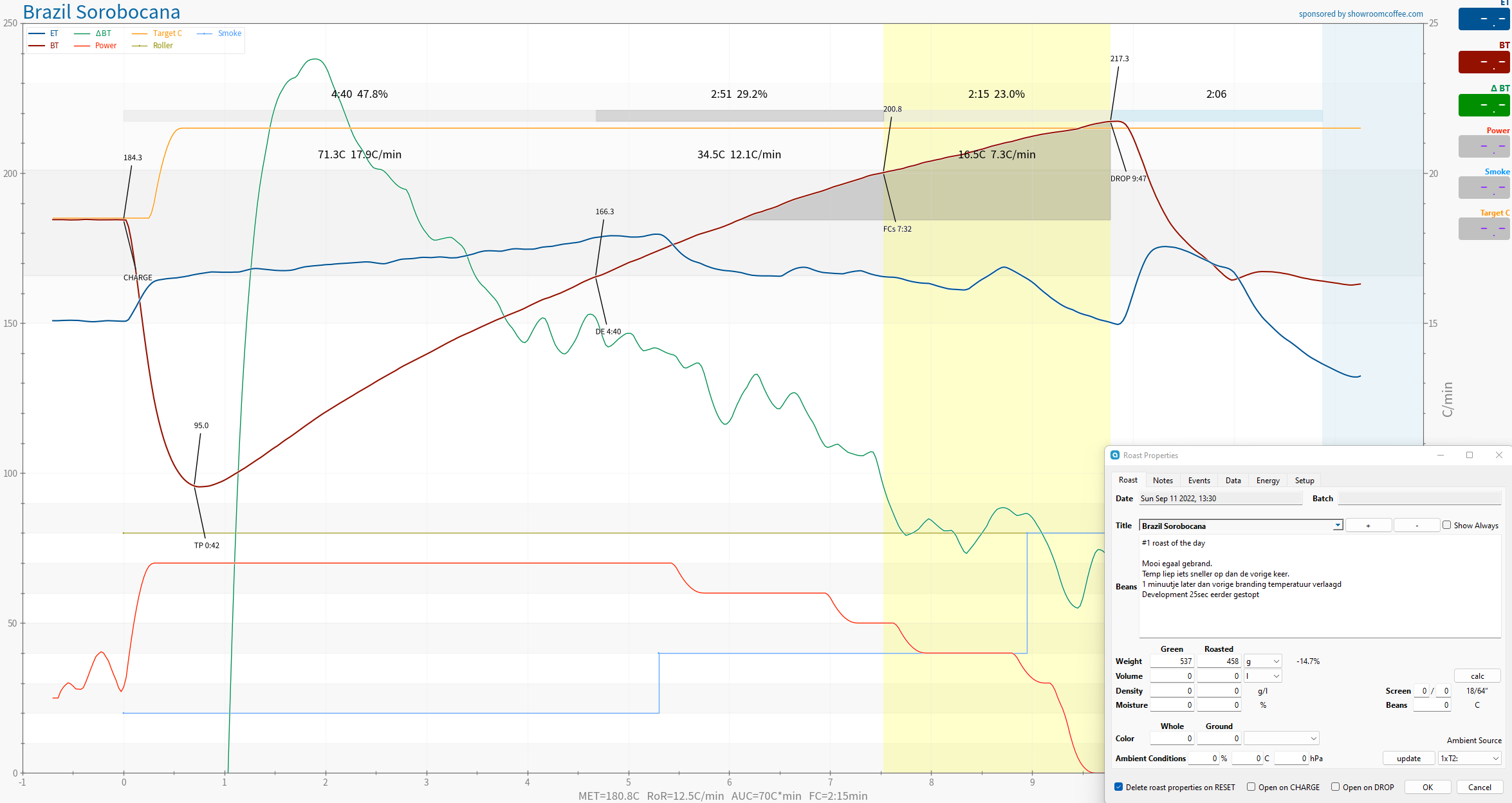Image resolution: width=1512 pixels, height=803 pixels.
Task: Open the weight unit dropdown
Action: (x=1263, y=661)
